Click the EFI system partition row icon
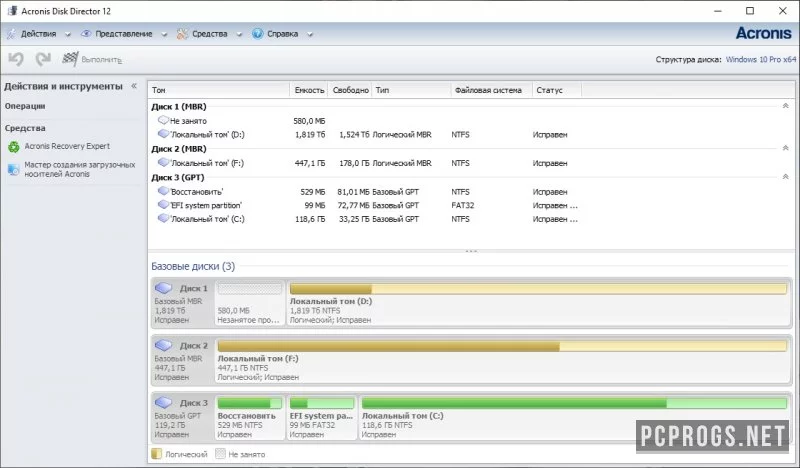This screenshot has height=468, width=800. tap(163, 204)
